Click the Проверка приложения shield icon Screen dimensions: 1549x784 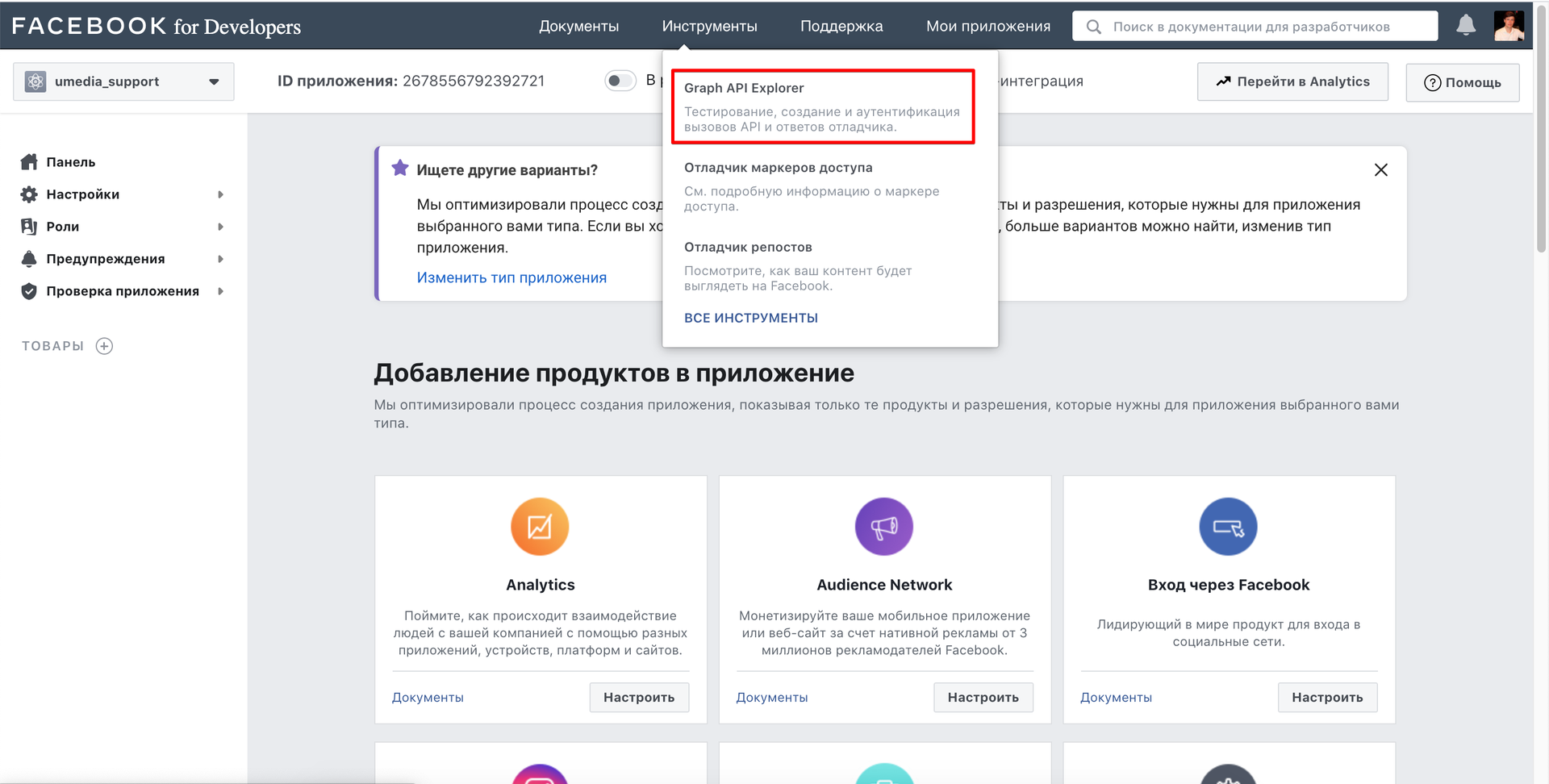pyautogui.click(x=29, y=291)
